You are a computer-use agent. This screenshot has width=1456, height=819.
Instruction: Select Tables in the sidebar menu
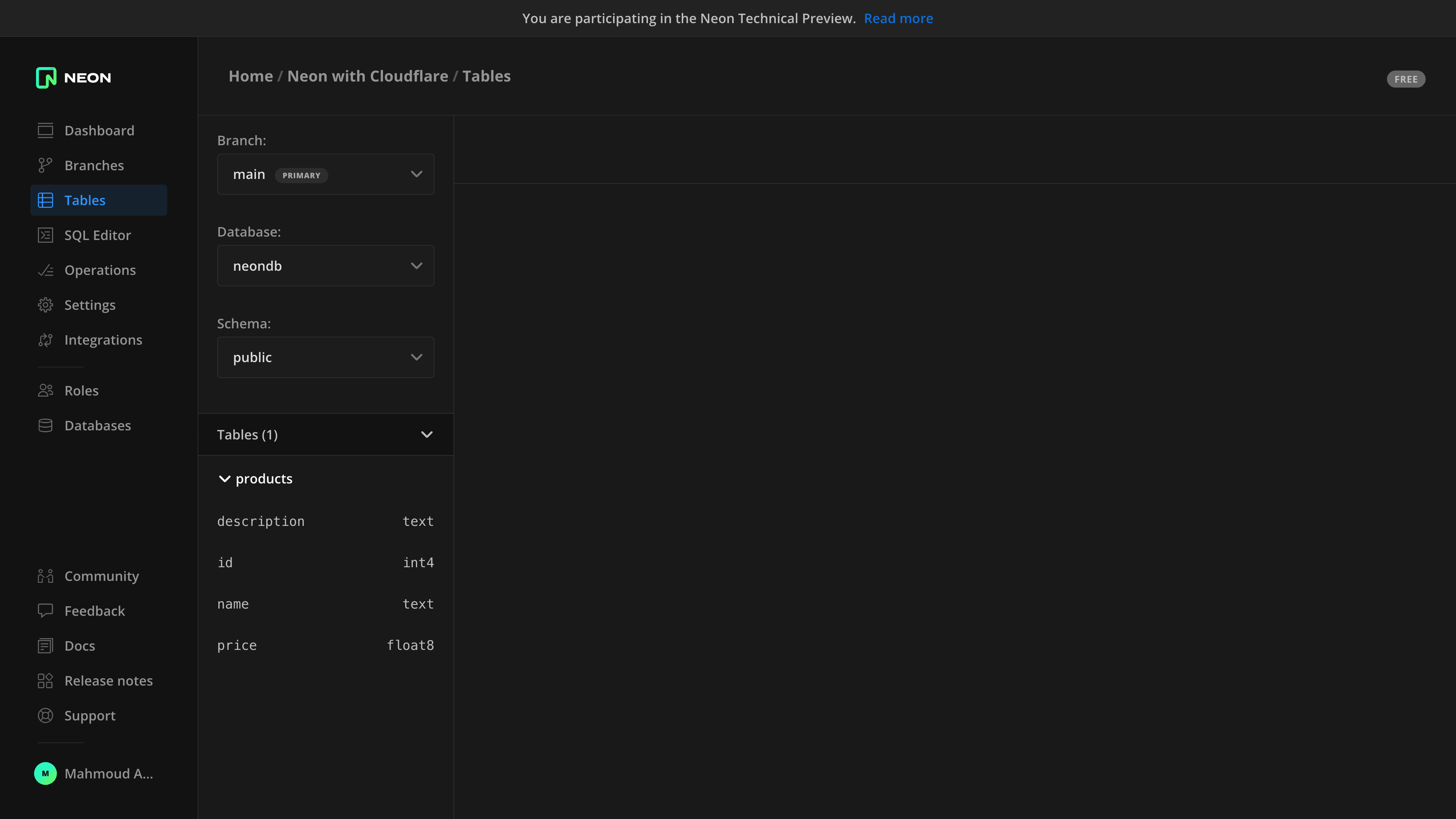point(85,201)
